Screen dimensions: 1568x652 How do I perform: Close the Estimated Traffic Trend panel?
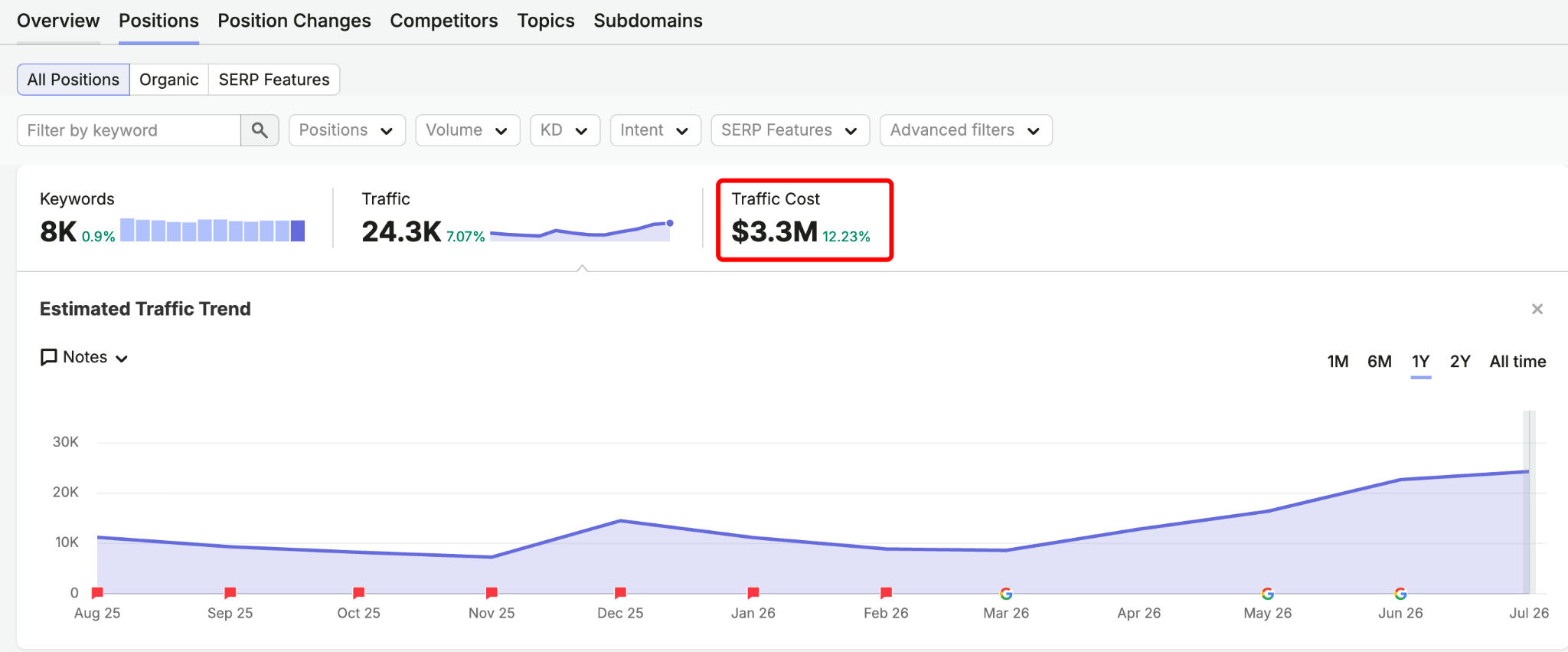(x=1537, y=309)
